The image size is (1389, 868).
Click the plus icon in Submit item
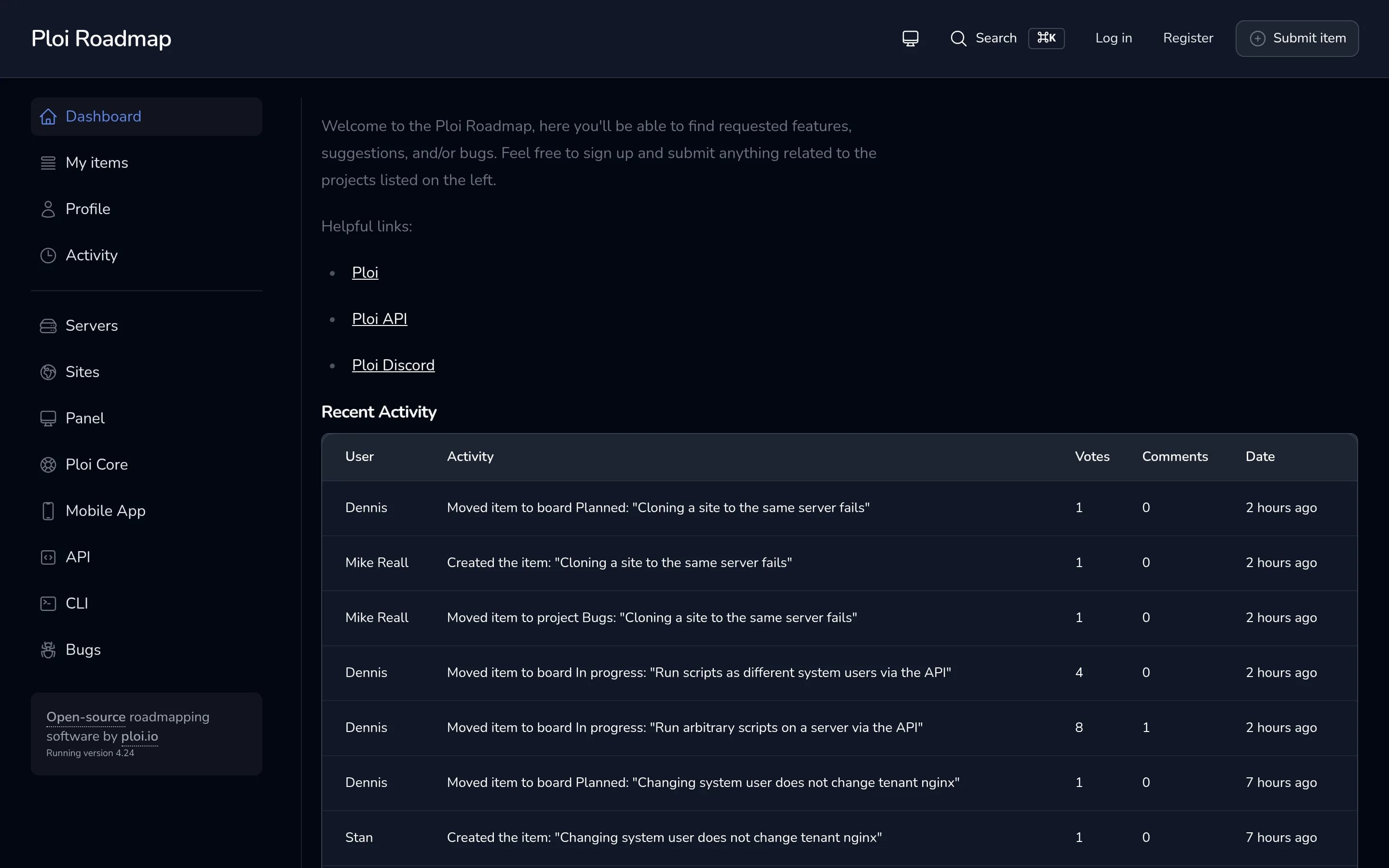click(1257, 39)
